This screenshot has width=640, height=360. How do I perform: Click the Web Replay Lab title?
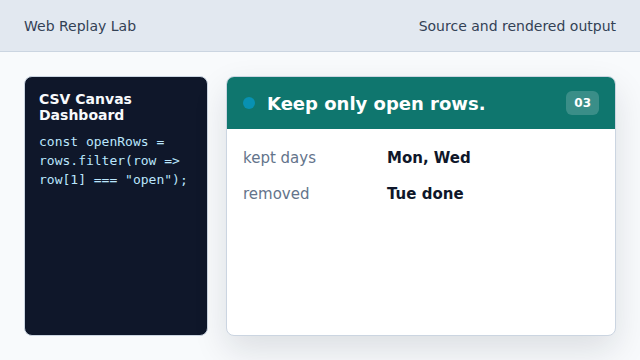[x=80, y=26]
